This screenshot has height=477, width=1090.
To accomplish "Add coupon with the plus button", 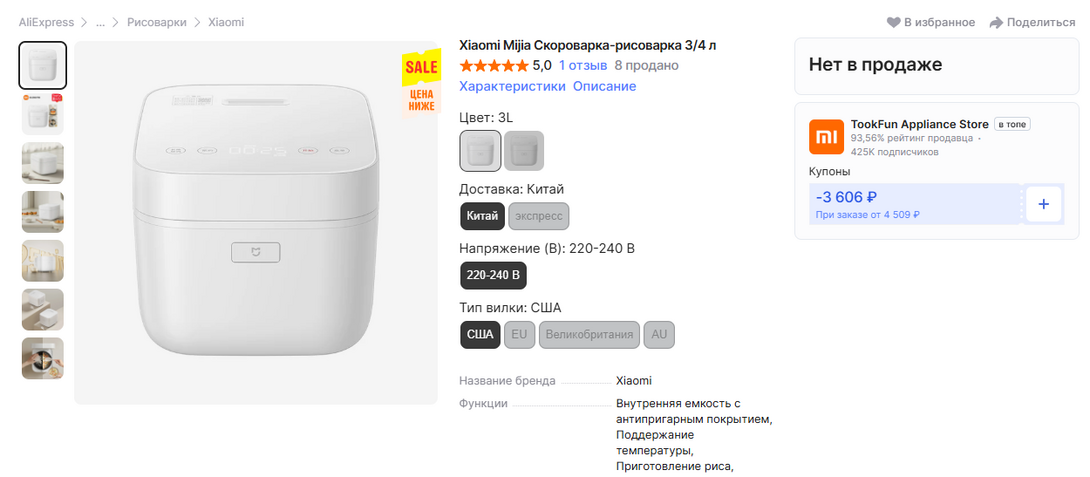I will pos(1043,204).
